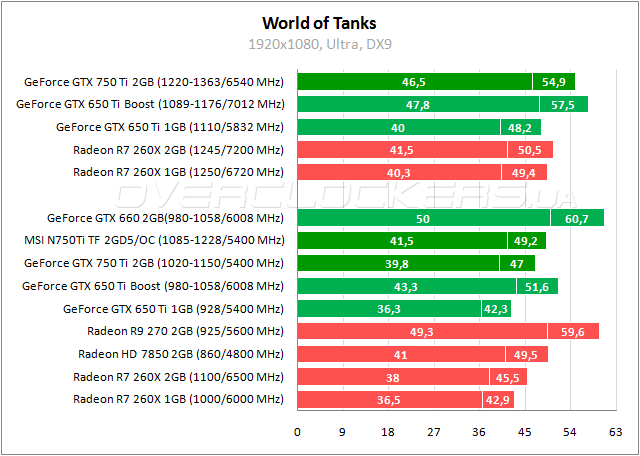Screen dimensions: 640x456
Task: Click the 63 tick on the horizontal axis
Action: click(x=616, y=432)
